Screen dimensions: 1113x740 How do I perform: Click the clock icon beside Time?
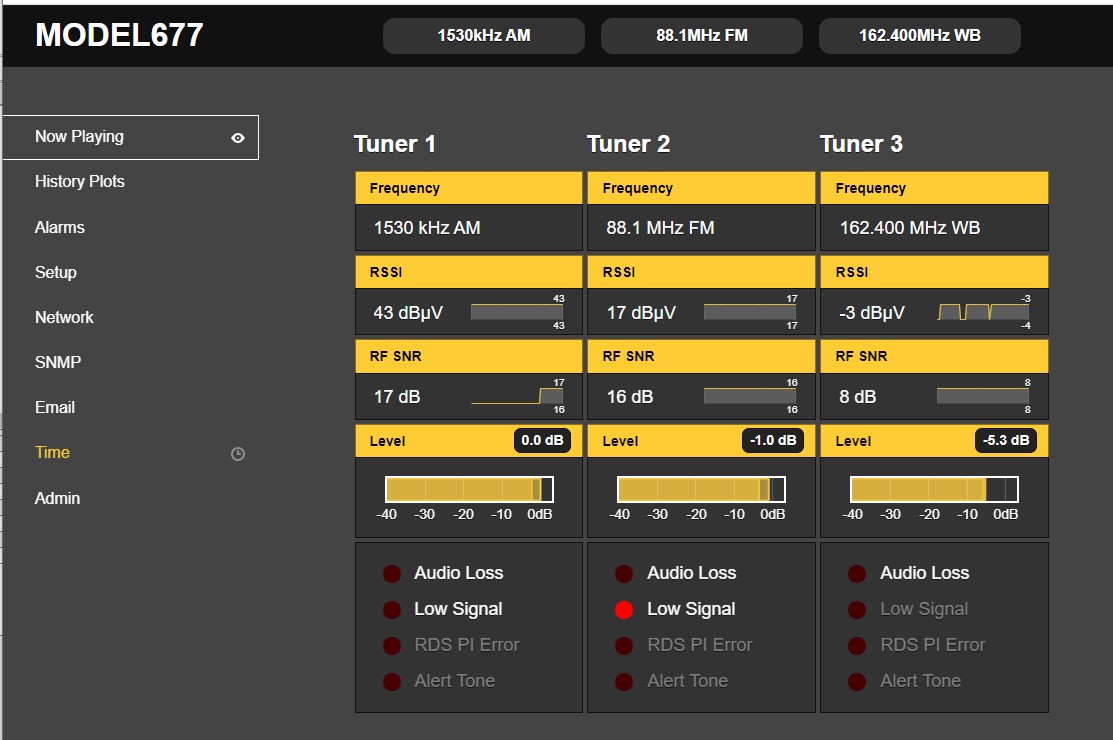pos(238,454)
